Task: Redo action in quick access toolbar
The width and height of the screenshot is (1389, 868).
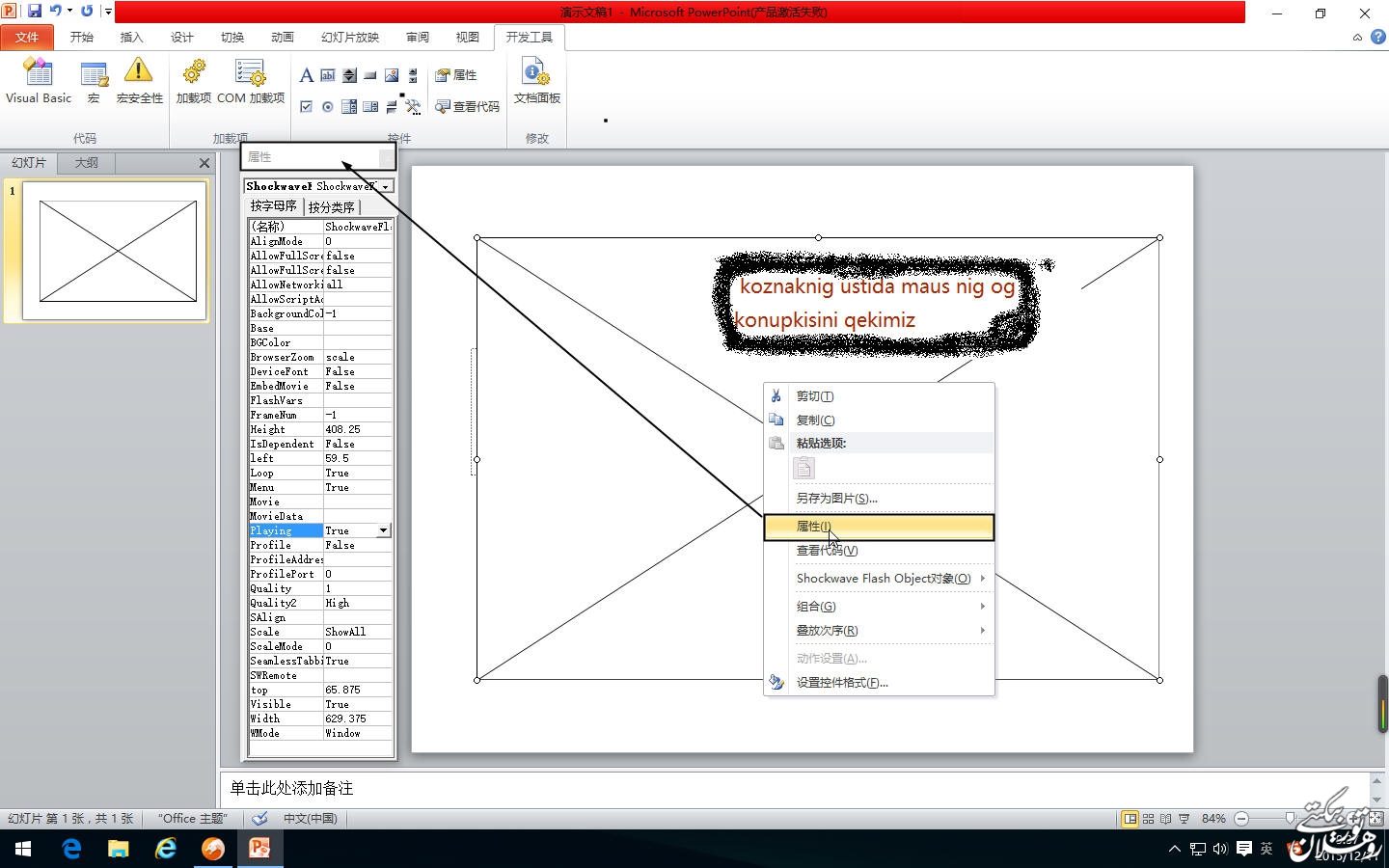Action: 87,12
